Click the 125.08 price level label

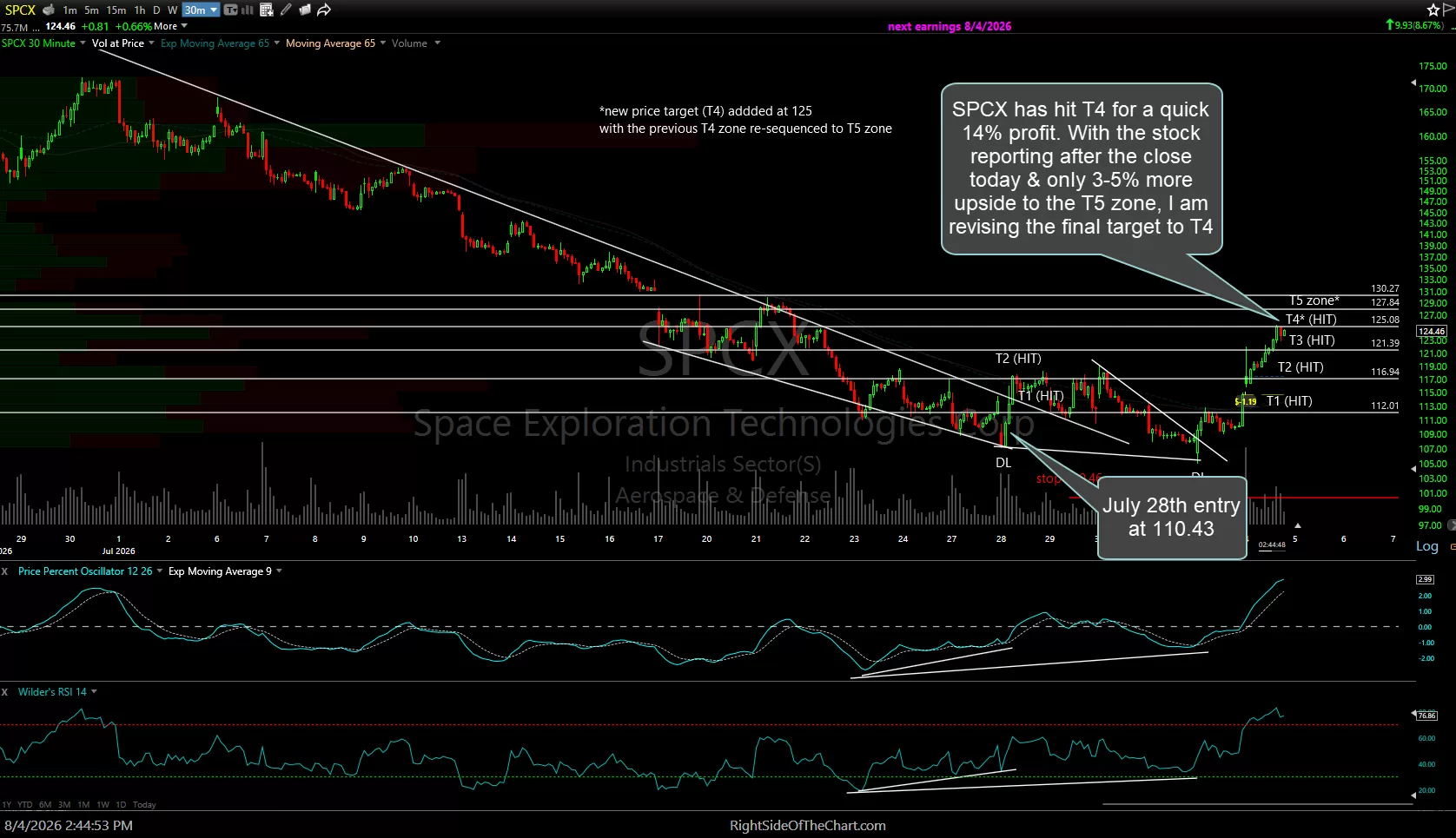[1385, 320]
